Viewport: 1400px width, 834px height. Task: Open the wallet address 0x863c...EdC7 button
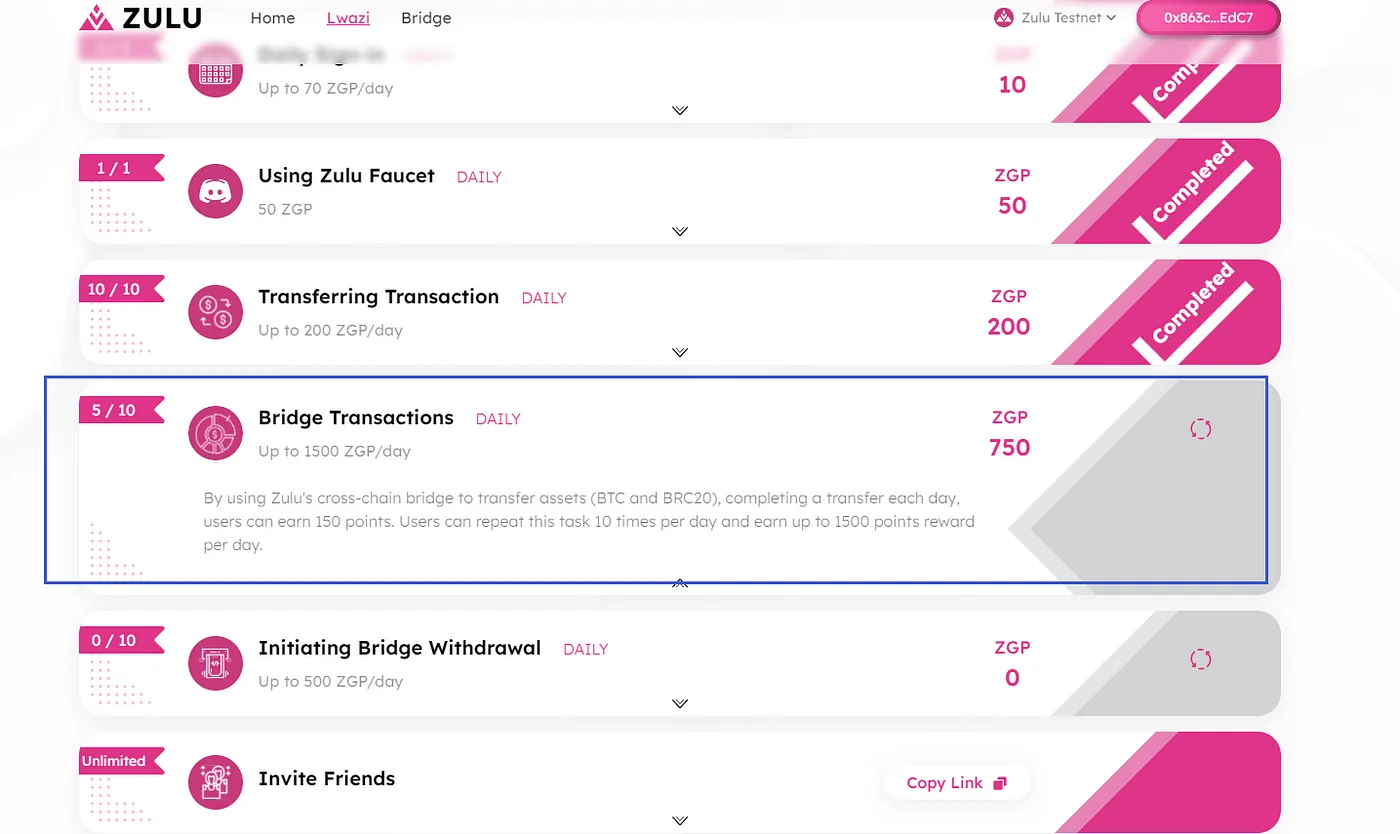pyautogui.click(x=1208, y=18)
